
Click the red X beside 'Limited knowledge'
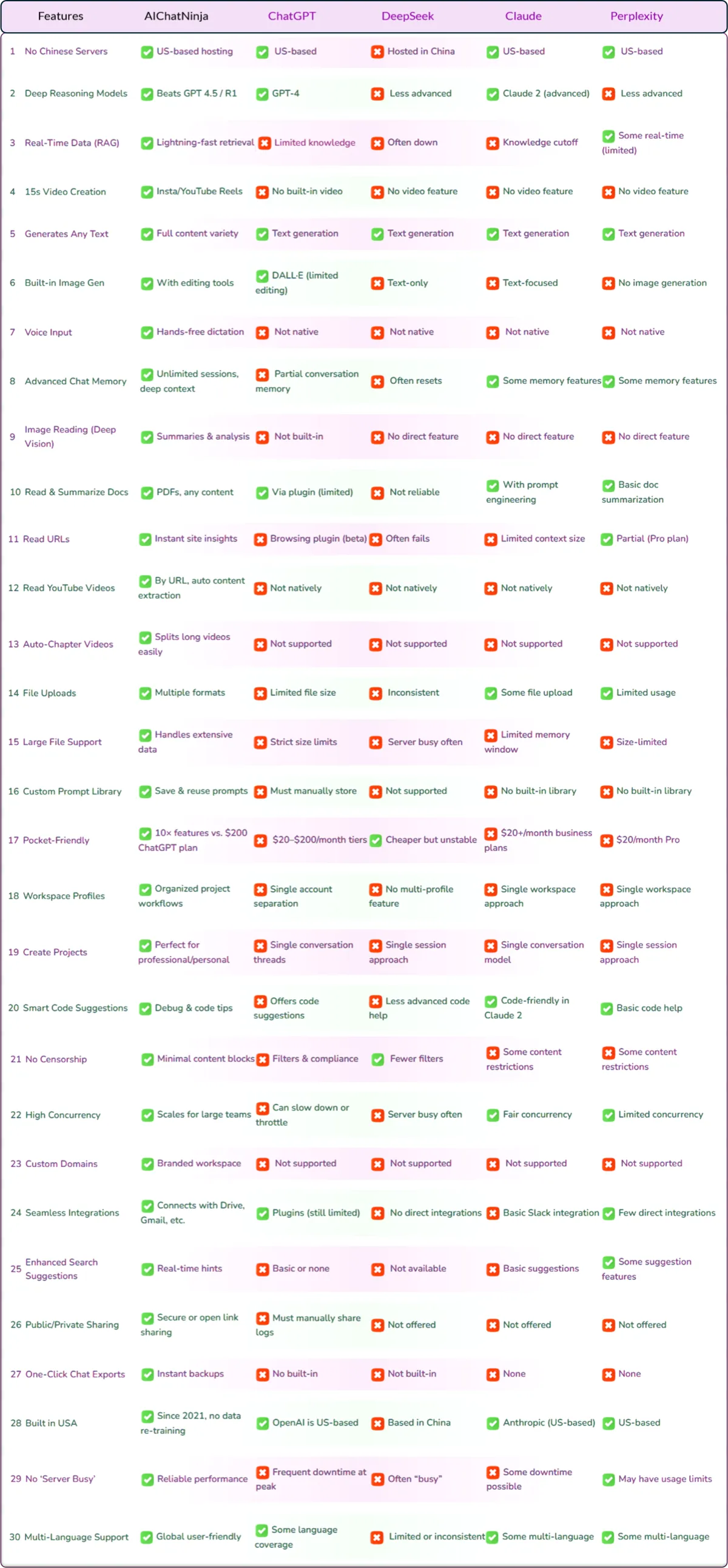point(264,143)
